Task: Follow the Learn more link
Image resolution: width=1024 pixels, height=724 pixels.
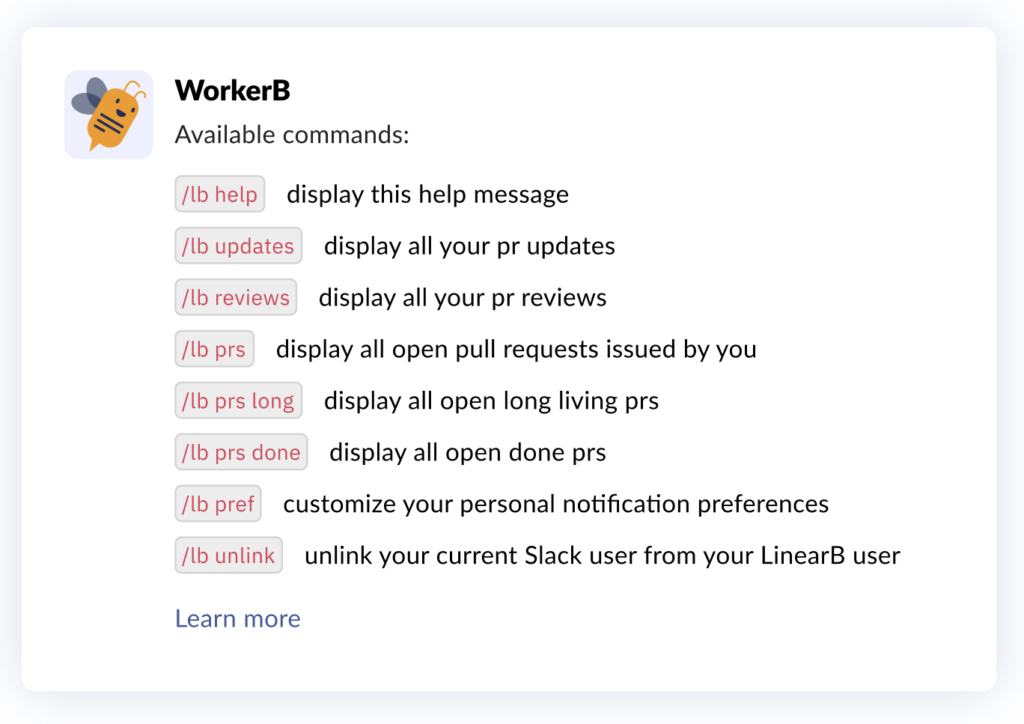Action: [238, 618]
